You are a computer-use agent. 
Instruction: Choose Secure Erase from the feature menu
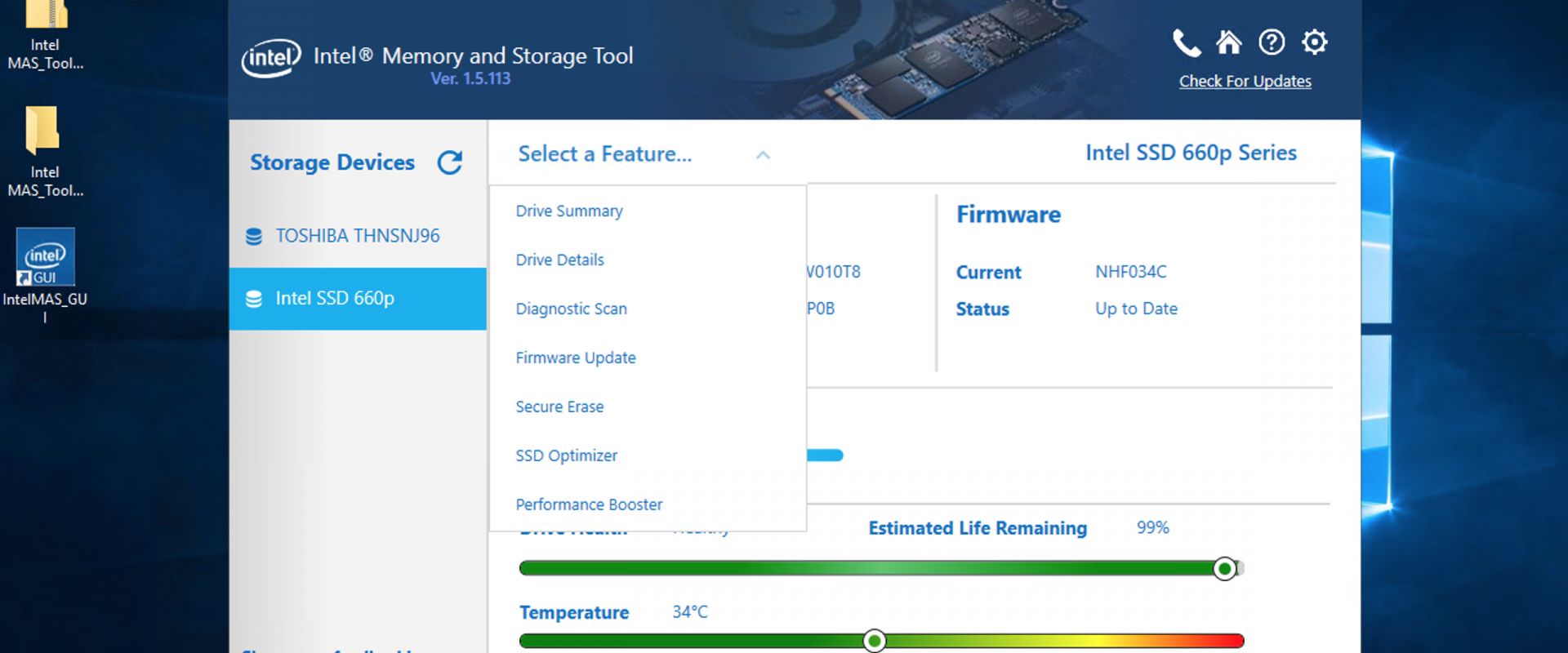coord(560,406)
